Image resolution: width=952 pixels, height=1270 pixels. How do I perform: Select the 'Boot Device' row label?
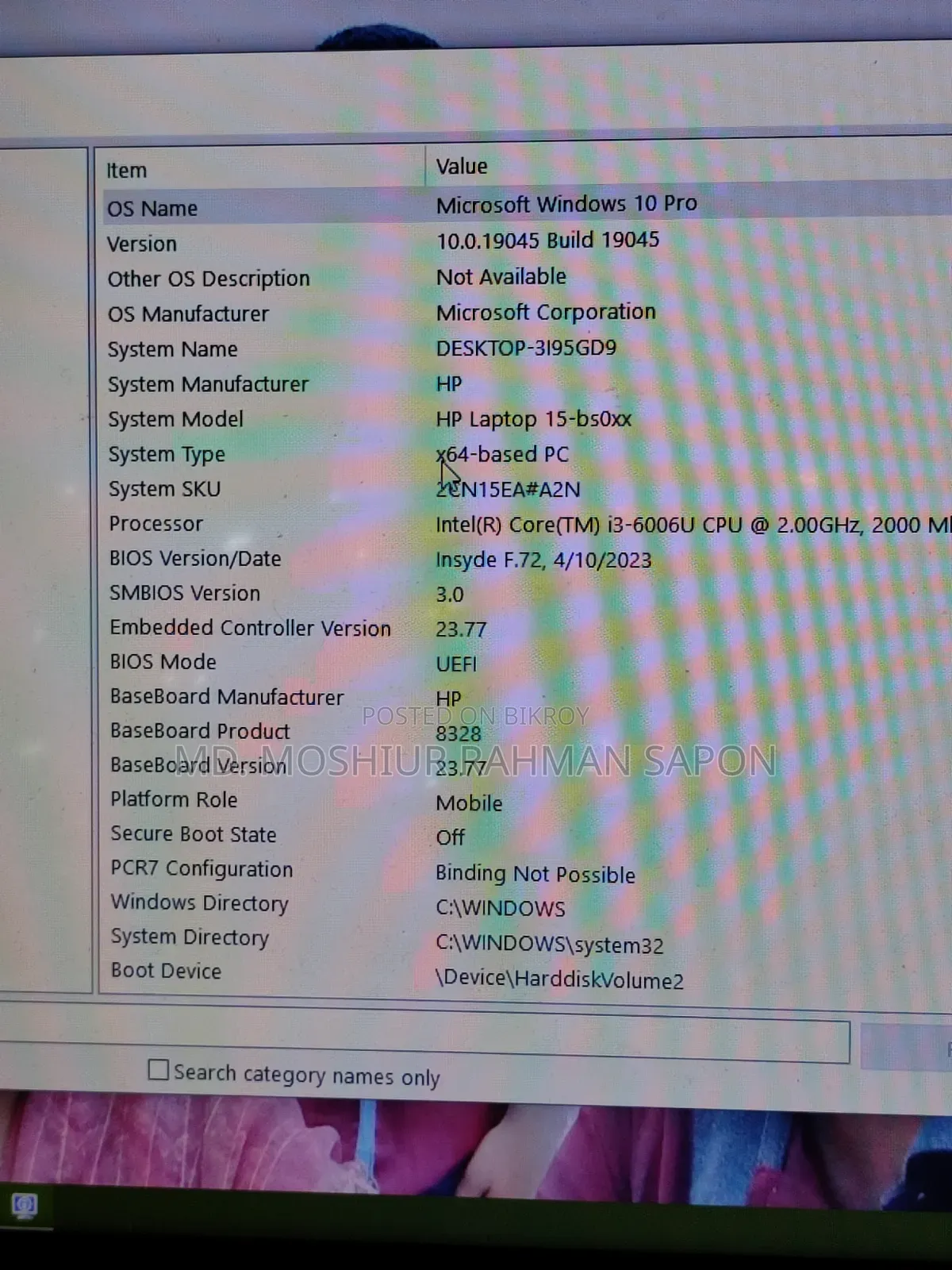click(167, 971)
